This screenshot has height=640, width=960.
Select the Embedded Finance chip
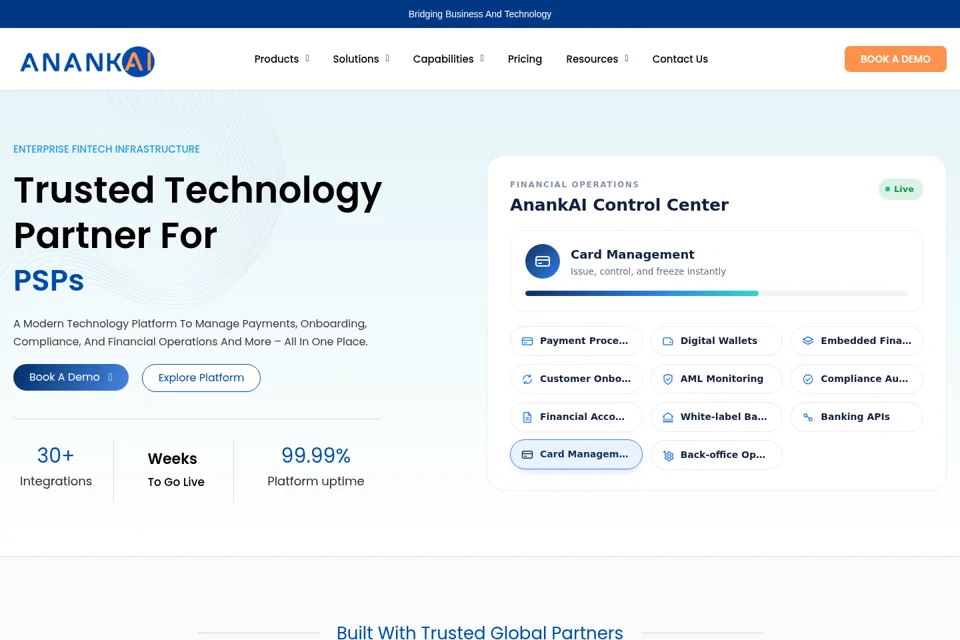(857, 341)
